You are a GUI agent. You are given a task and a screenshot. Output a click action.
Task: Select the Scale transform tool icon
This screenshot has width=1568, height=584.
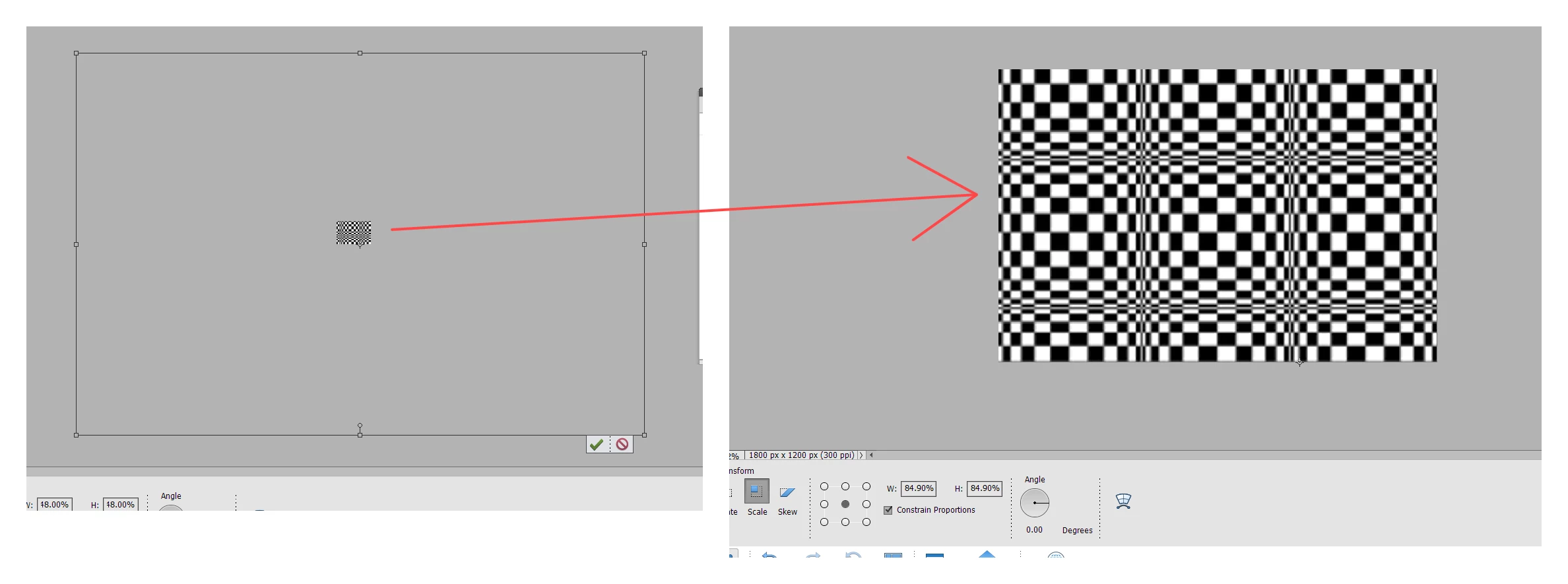pyautogui.click(x=757, y=492)
